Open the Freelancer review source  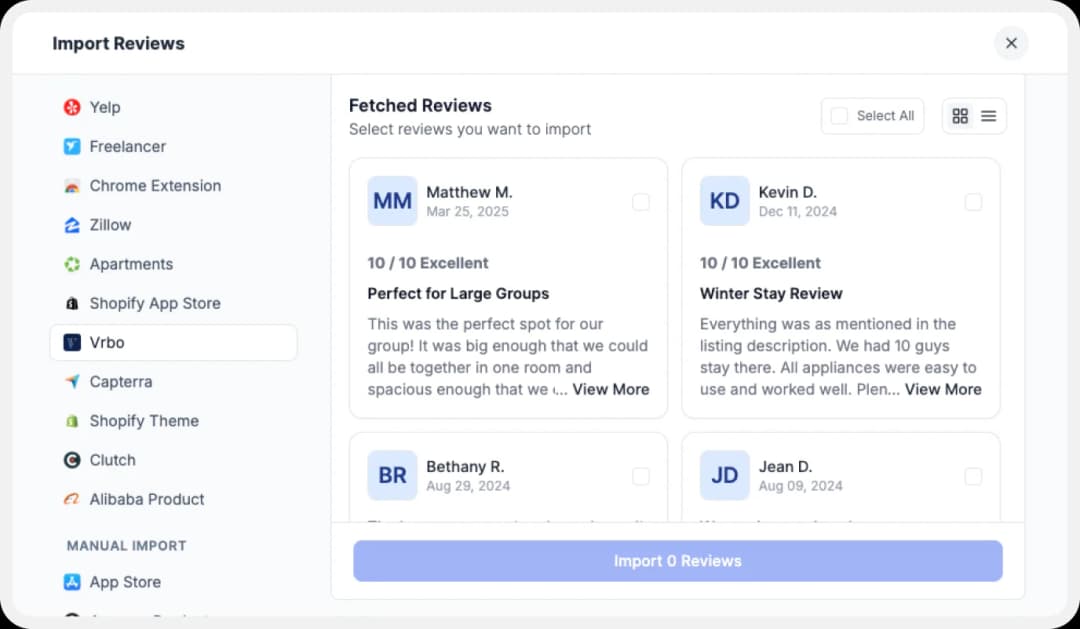tap(70, 146)
